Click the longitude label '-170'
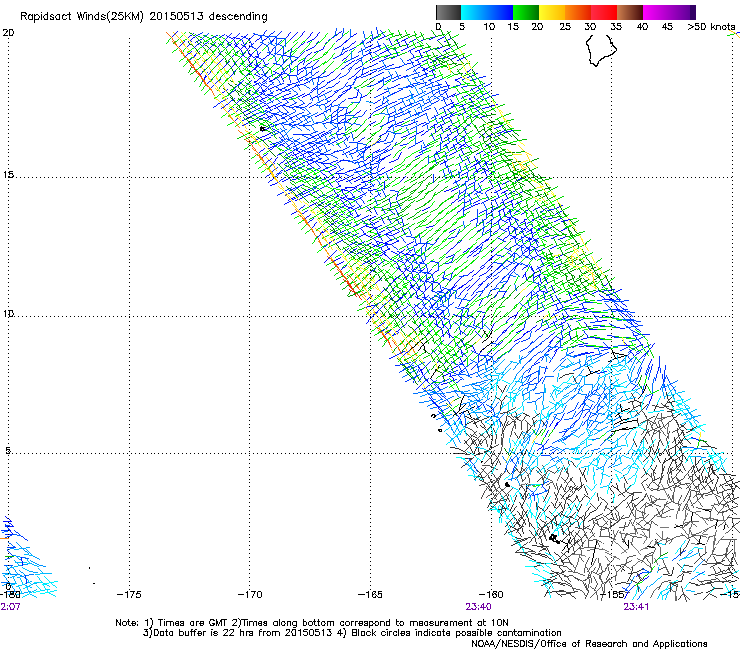This screenshot has height=650, width=740. tap(250, 594)
